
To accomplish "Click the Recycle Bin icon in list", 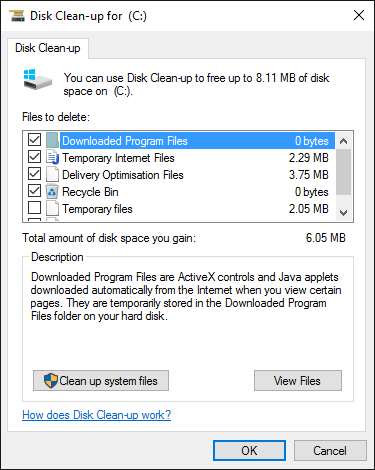I will click(x=52, y=191).
